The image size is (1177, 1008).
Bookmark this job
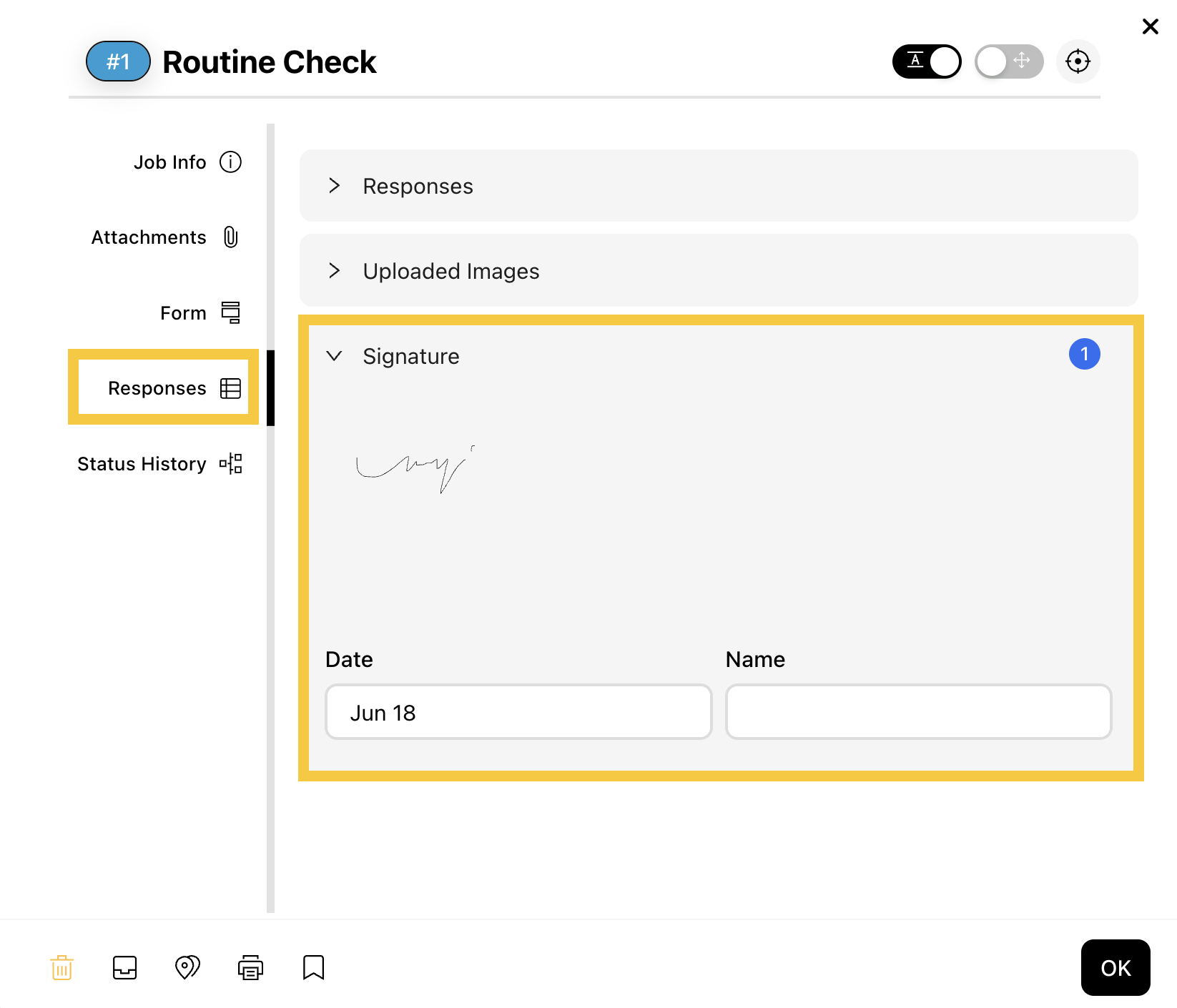(313, 968)
